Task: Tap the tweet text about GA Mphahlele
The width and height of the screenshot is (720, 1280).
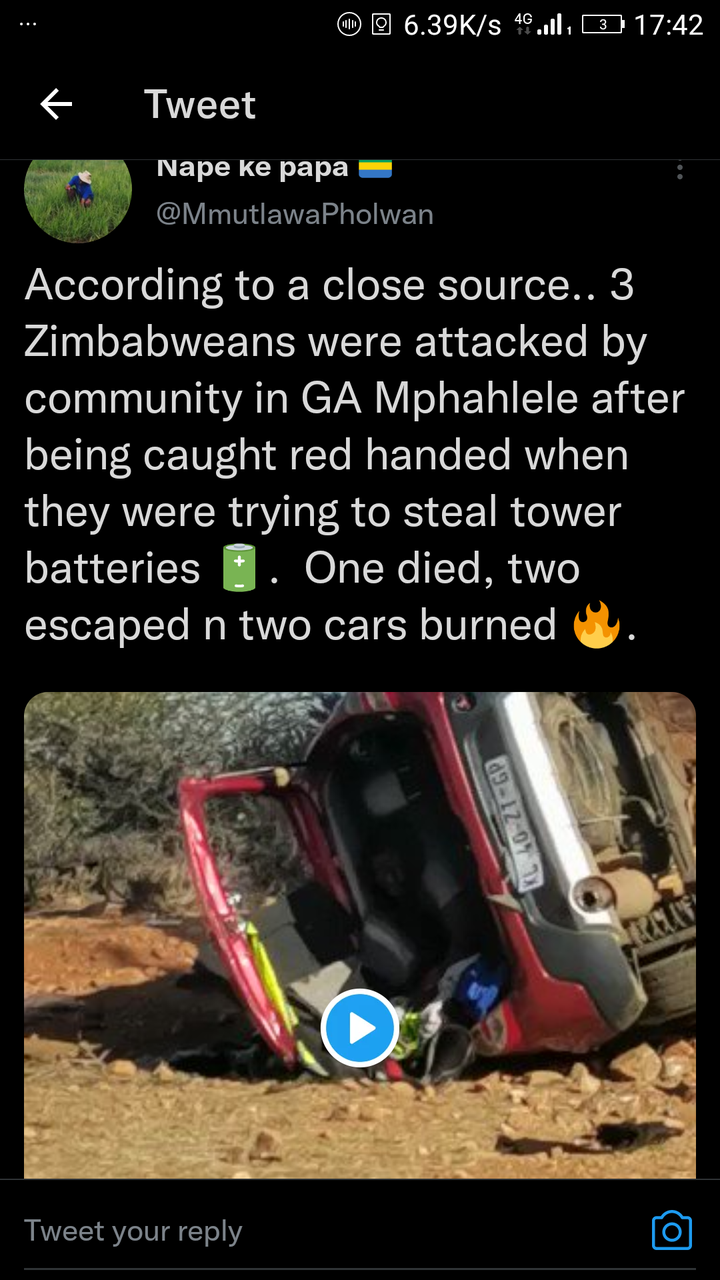Action: 355,455
